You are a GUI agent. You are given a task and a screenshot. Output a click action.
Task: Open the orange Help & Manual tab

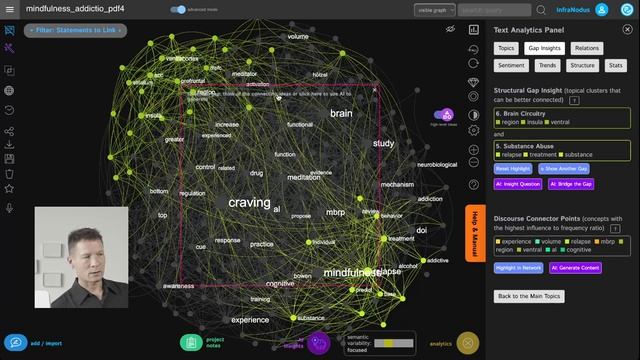pos(475,233)
